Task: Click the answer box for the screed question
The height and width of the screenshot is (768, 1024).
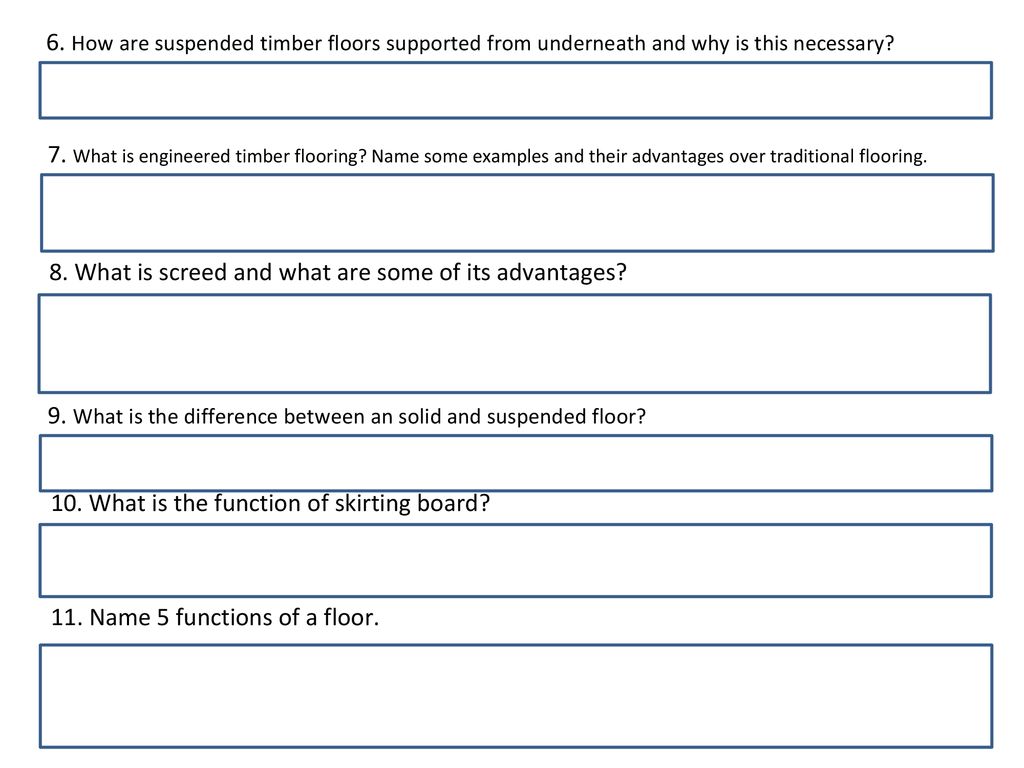Action: coord(515,344)
